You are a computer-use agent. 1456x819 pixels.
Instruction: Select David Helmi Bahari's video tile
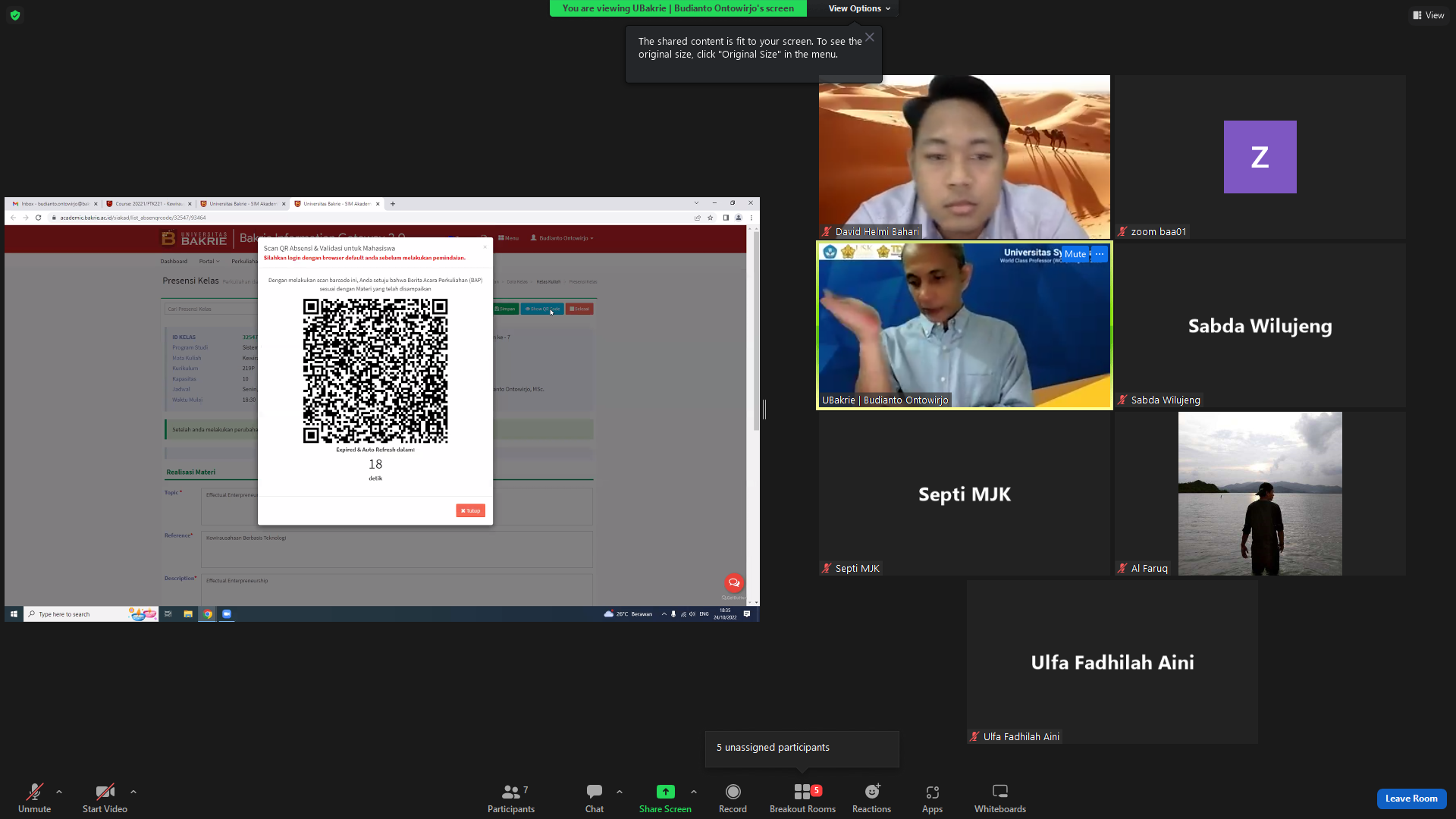(965, 157)
